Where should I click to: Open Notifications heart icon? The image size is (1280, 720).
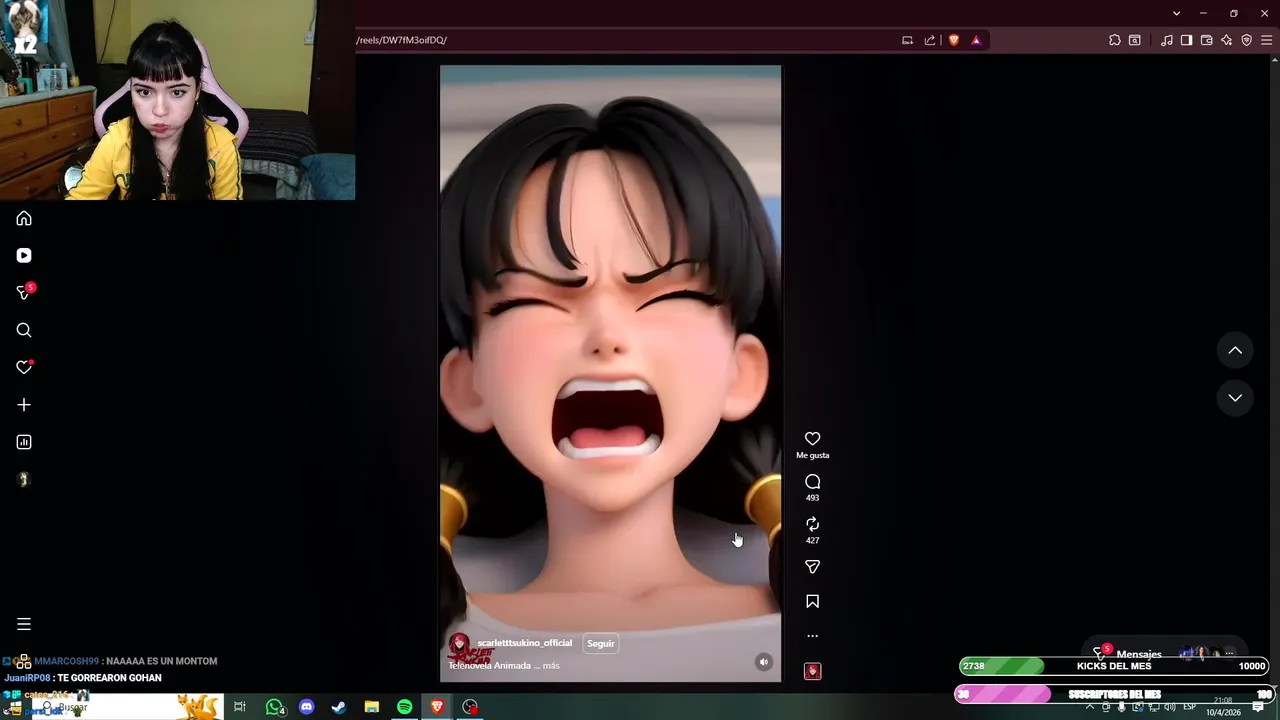point(24,367)
